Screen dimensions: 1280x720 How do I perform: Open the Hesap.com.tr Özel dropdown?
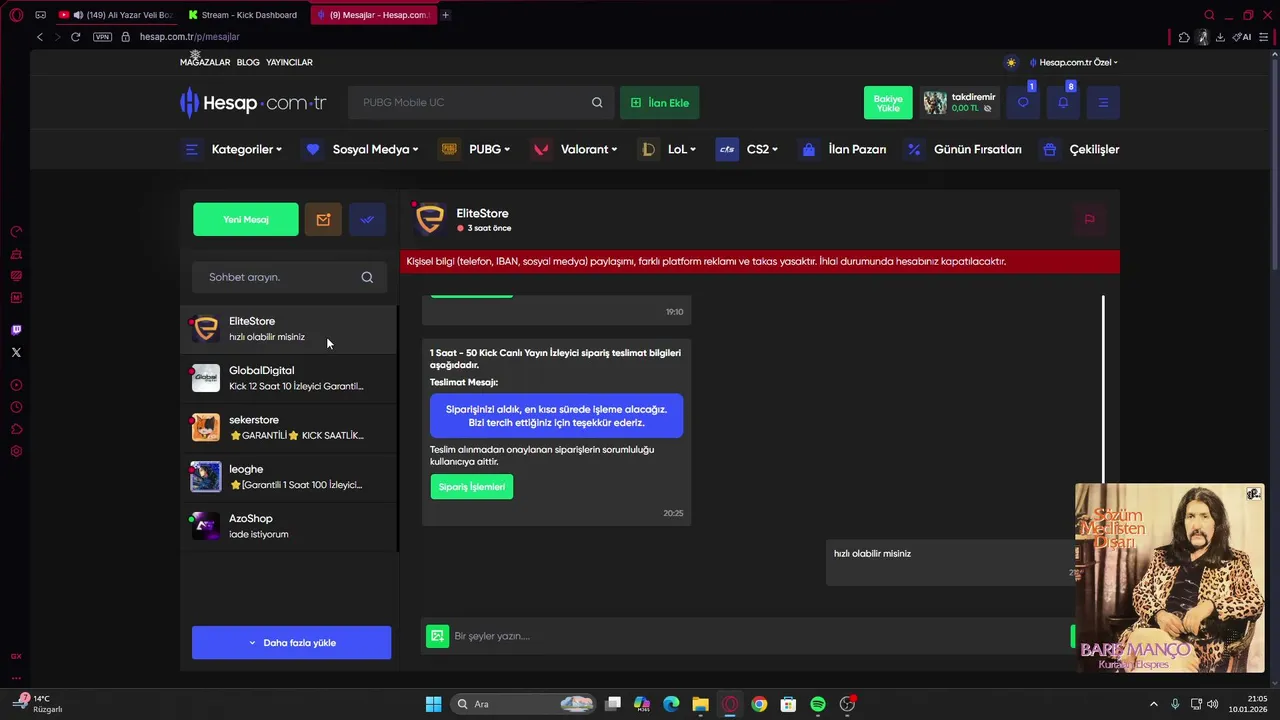pos(1074,62)
